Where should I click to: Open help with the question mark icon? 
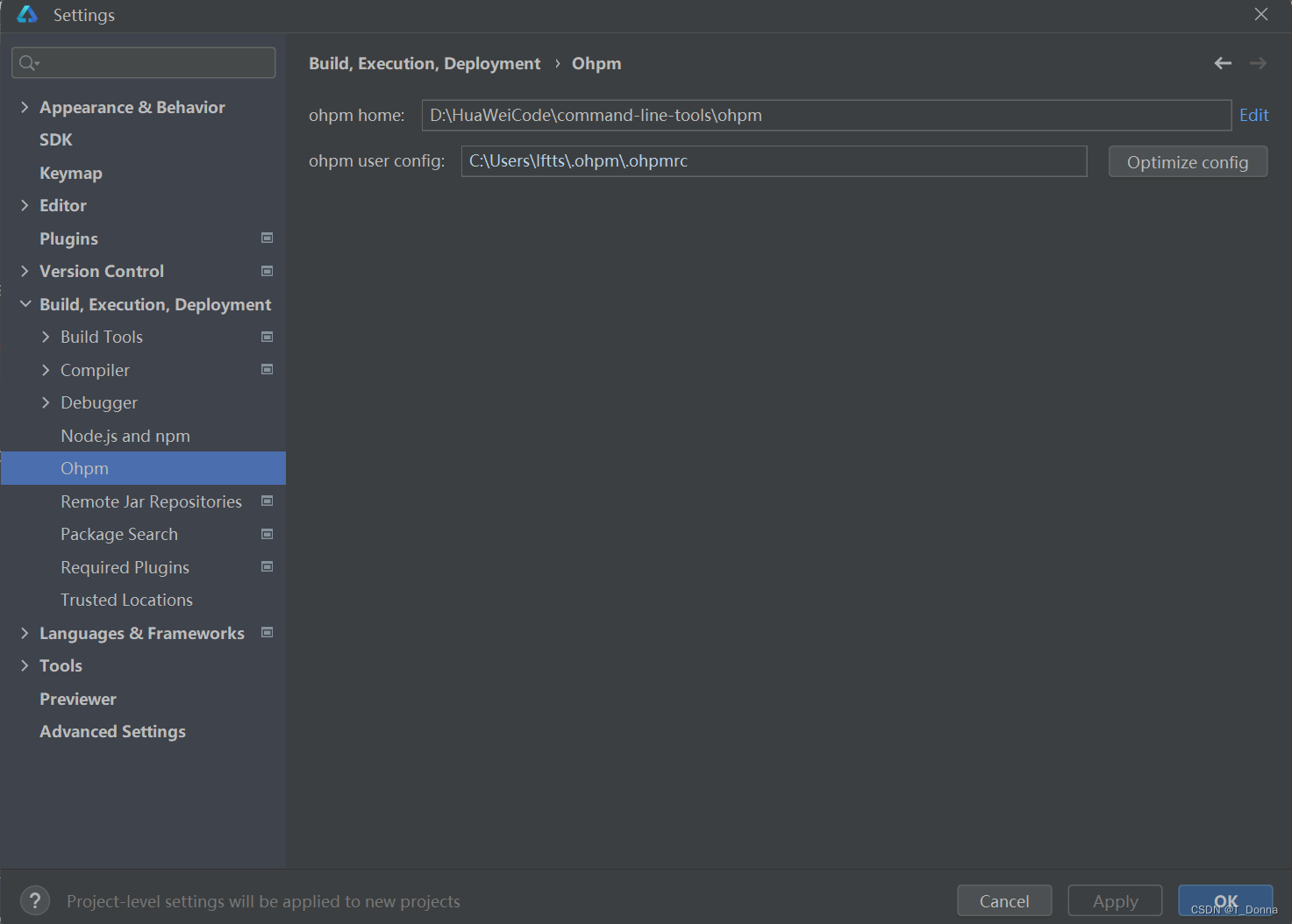tap(35, 900)
